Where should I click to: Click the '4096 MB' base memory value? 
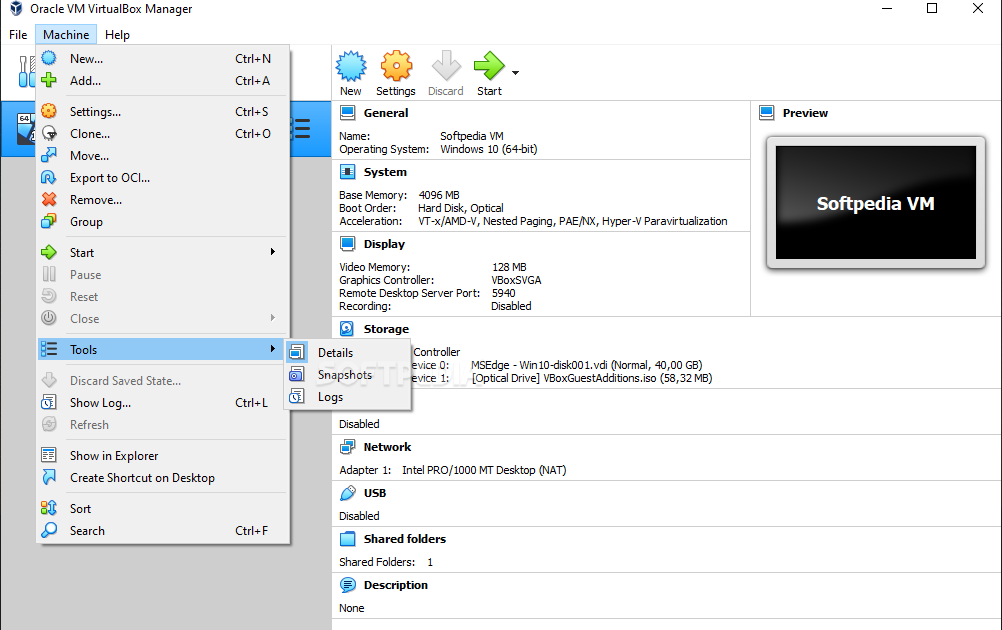(439, 195)
